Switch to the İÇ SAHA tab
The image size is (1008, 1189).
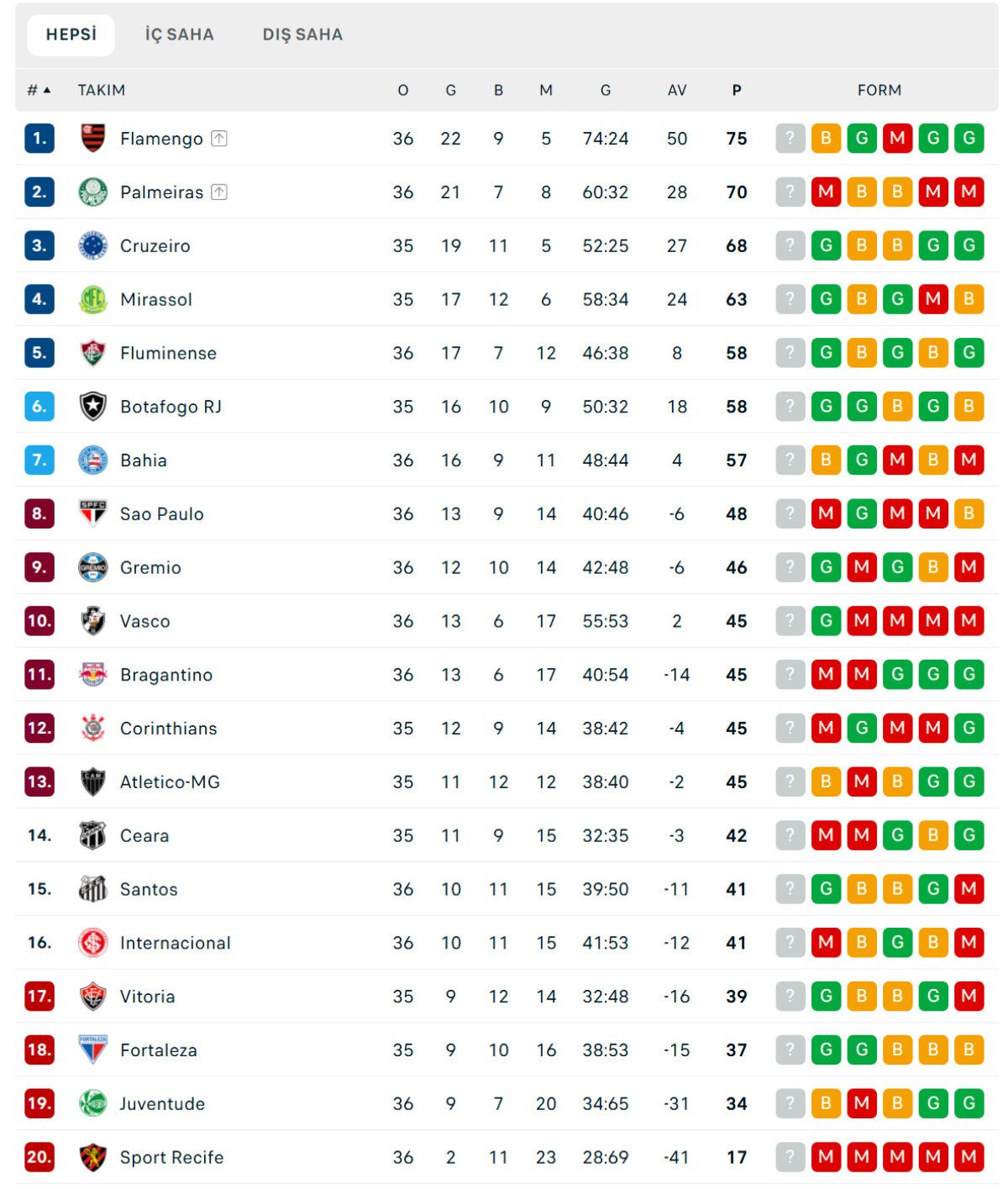179,34
